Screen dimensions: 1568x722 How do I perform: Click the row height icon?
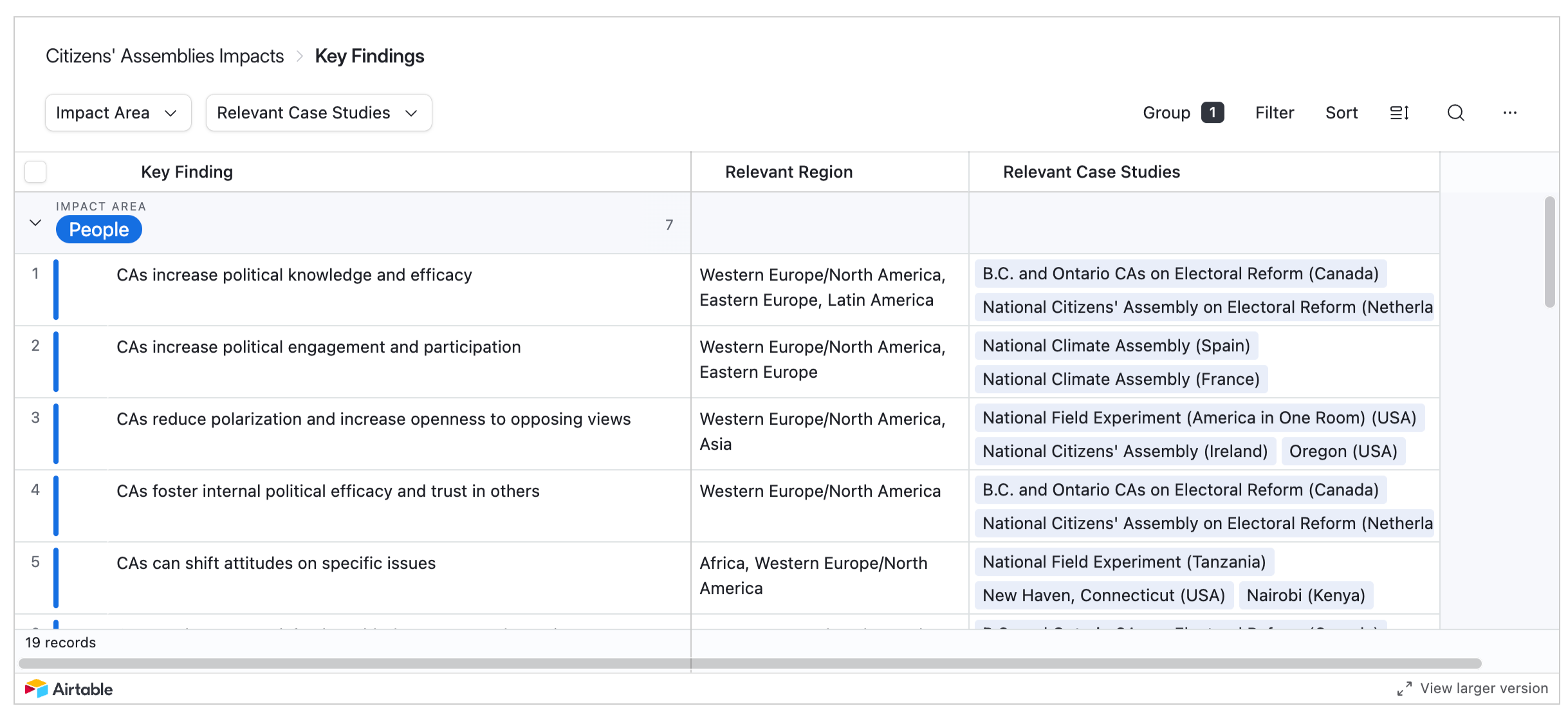pos(1399,113)
